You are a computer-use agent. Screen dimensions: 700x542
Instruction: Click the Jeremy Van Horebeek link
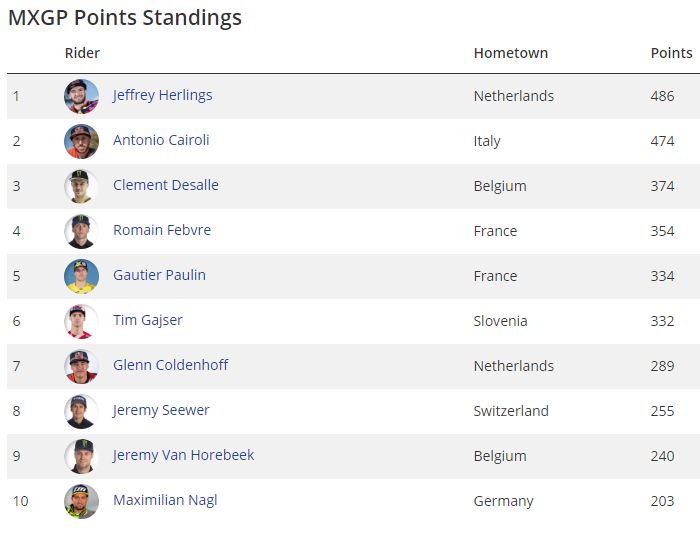click(x=183, y=455)
